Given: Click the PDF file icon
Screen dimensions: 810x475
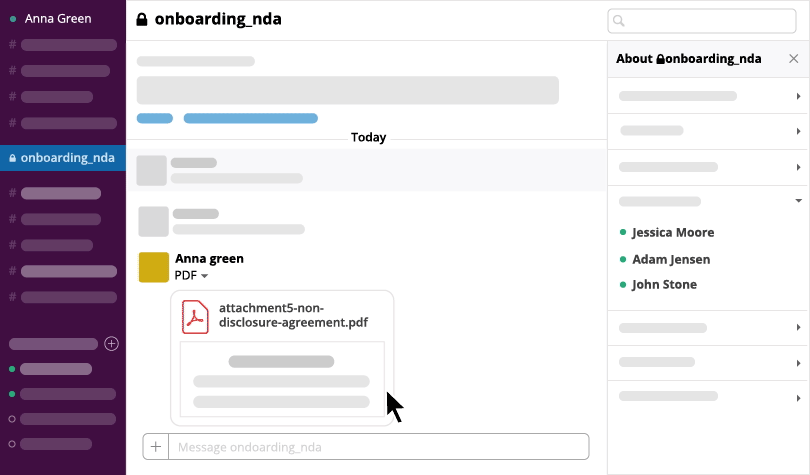Looking at the screenshot, I should point(195,316).
